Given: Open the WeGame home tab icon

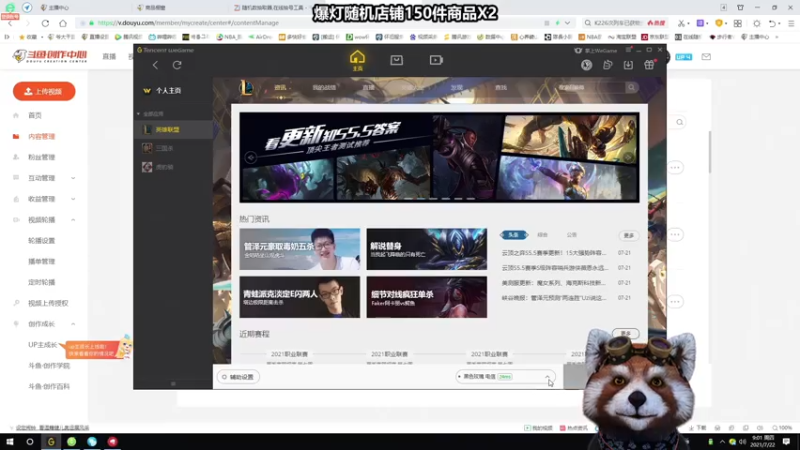Looking at the screenshot, I should pyautogui.click(x=357, y=60).
